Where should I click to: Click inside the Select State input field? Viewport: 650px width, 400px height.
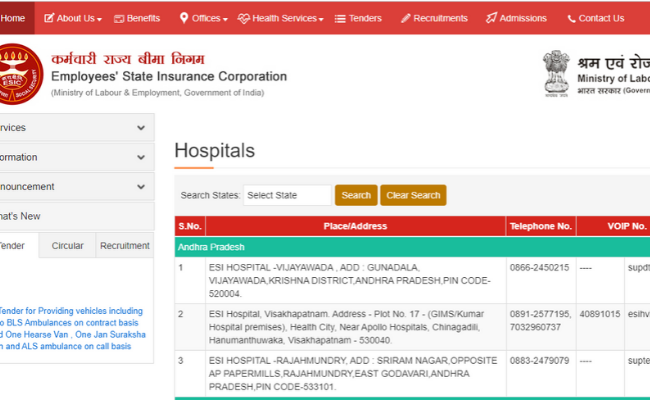click(x=287, y=195)
